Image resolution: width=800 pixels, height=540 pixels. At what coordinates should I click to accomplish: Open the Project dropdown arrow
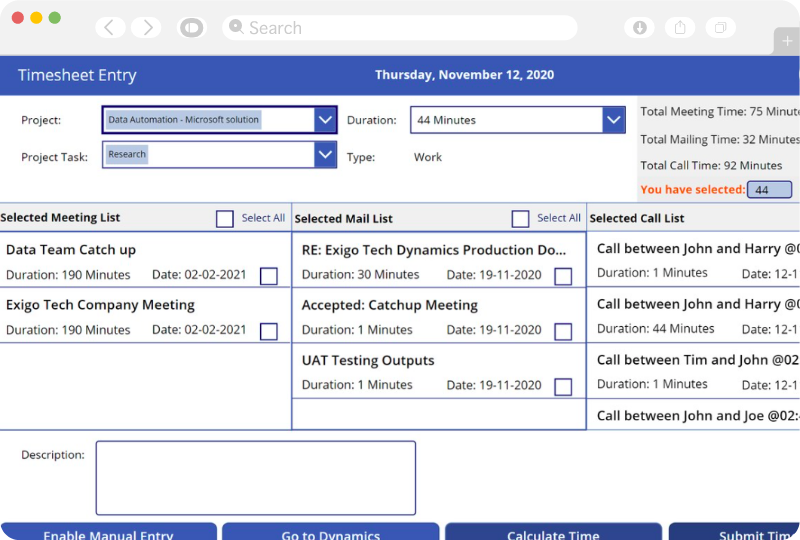click(325, 120)
